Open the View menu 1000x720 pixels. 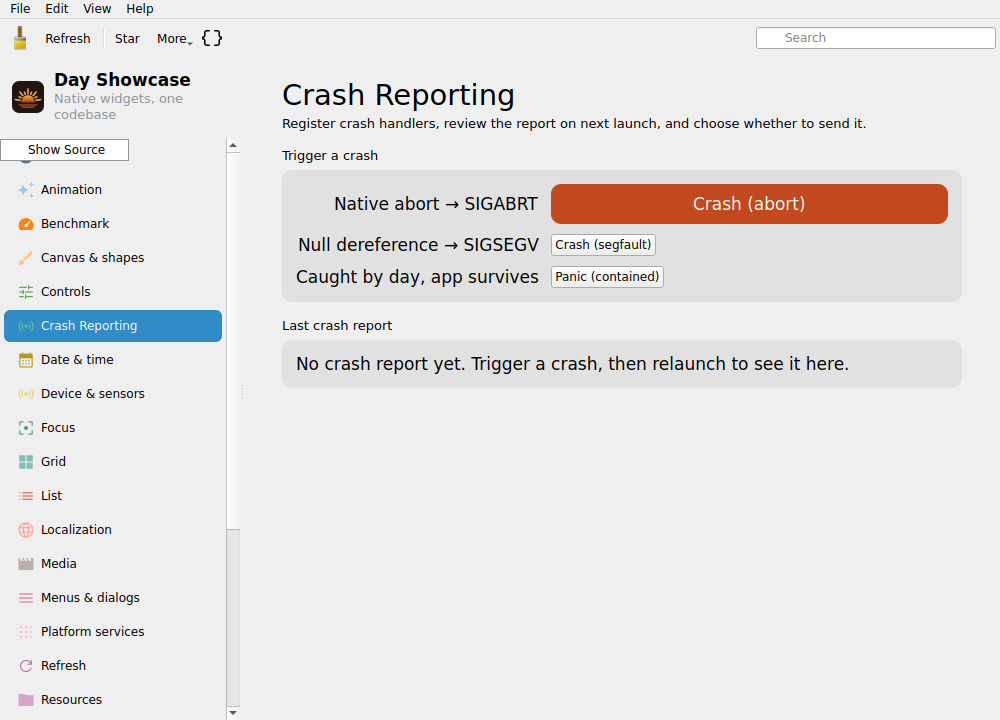tap(97, 9)
